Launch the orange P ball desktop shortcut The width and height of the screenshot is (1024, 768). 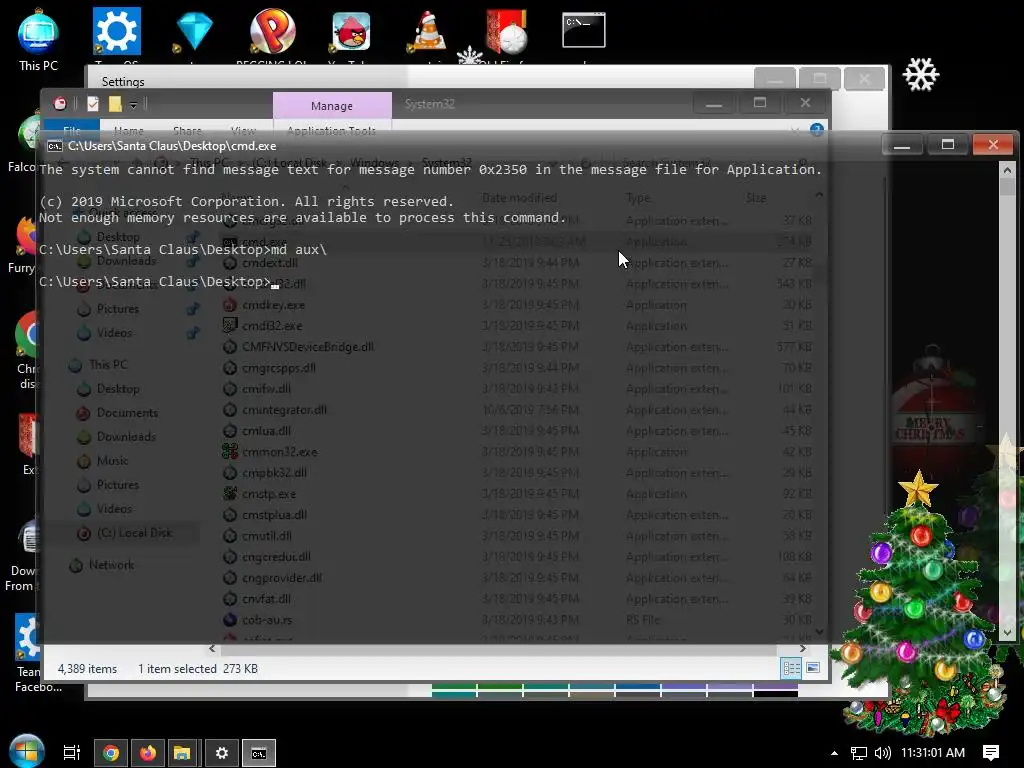click(272, 31)
